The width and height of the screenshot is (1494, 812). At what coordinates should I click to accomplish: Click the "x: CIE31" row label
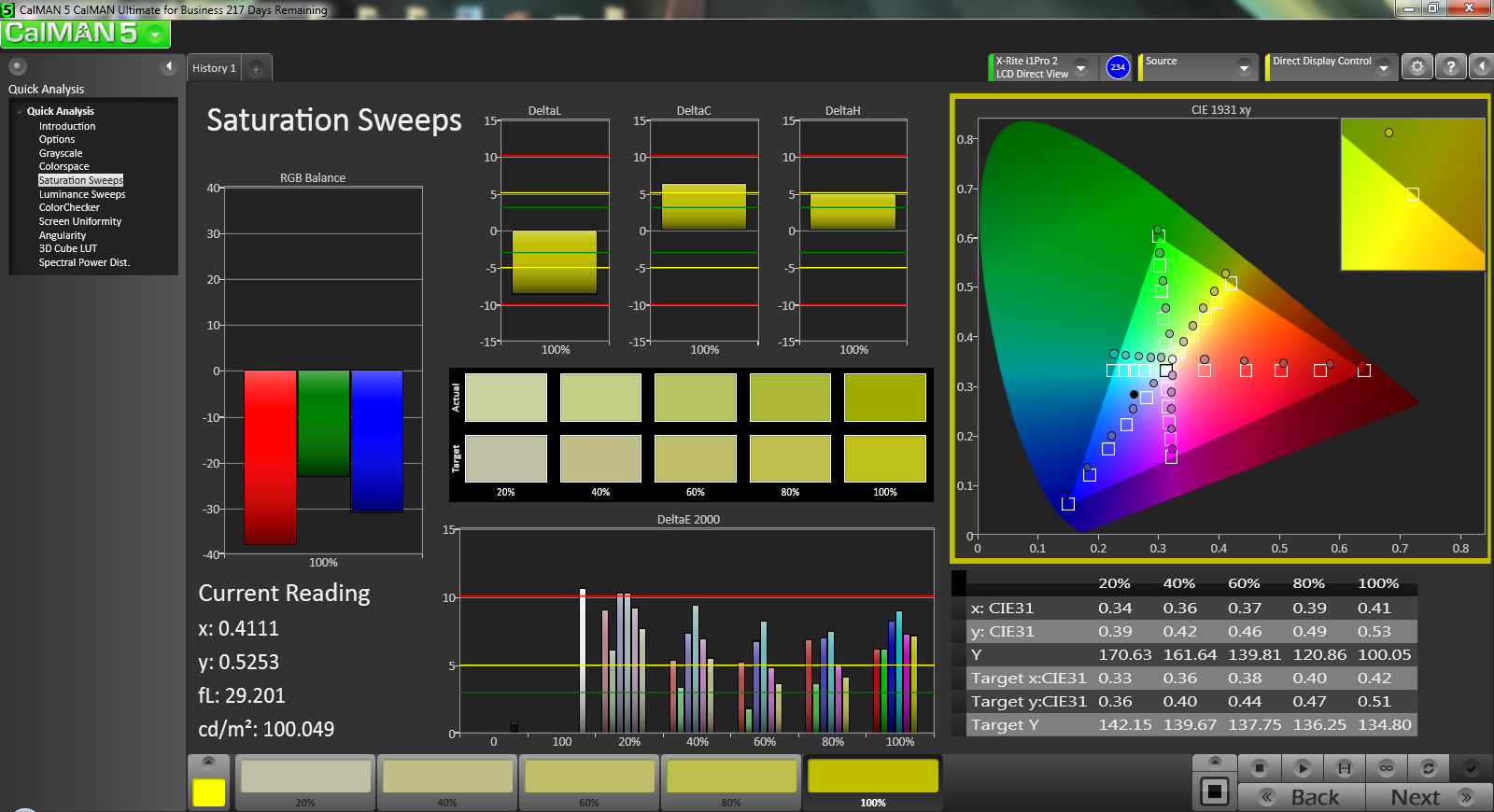1002,609
